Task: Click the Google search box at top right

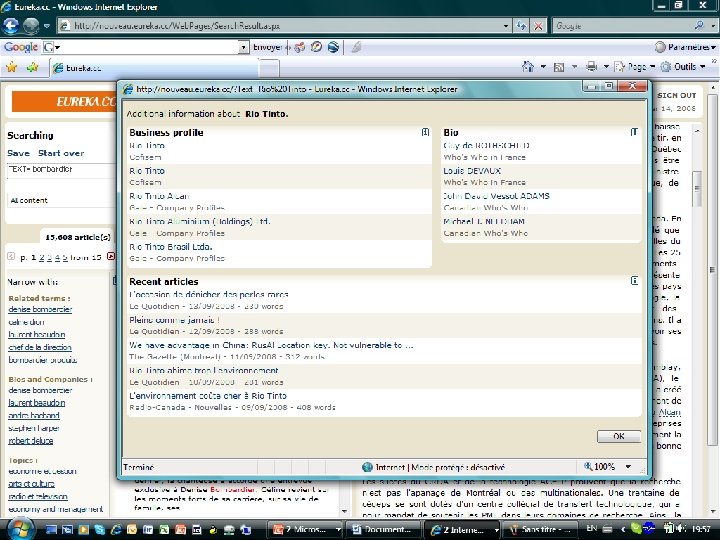Action: pyautogui.click(x=622, y=26)
